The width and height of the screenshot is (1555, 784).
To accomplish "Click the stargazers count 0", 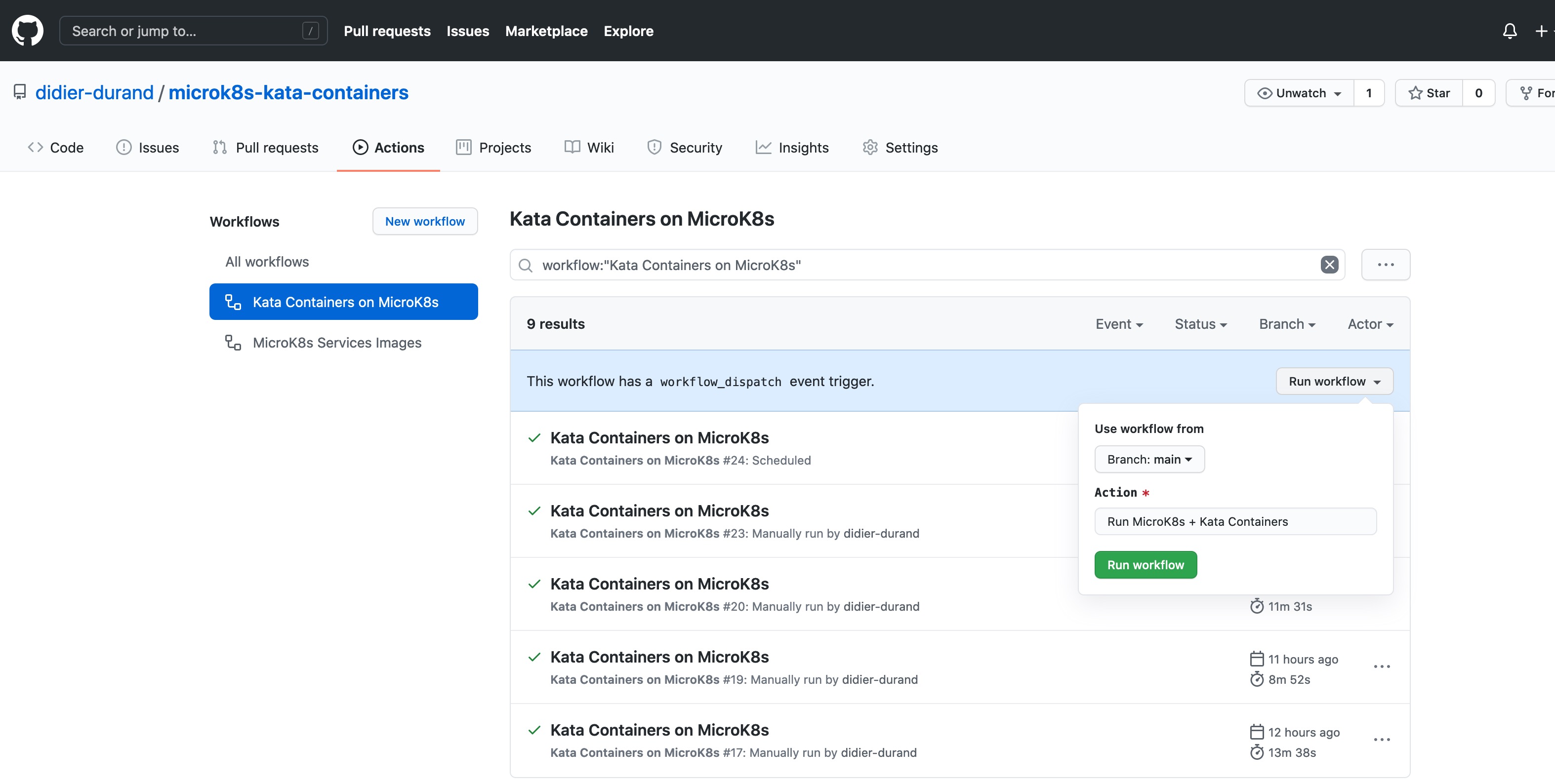I will click(x=1478, y=93).
